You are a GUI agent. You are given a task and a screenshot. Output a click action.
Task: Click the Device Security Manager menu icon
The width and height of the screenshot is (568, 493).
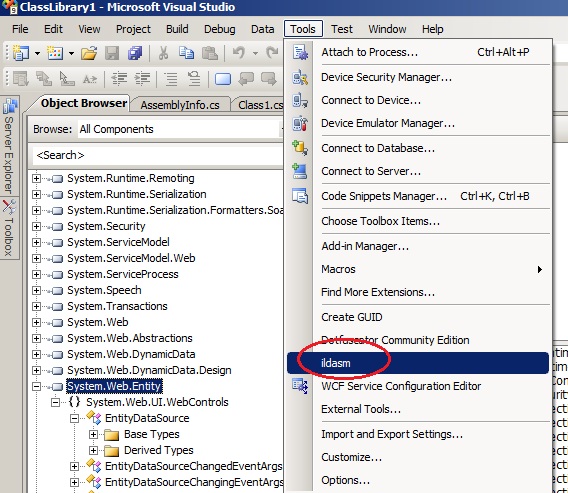(300, 77)
